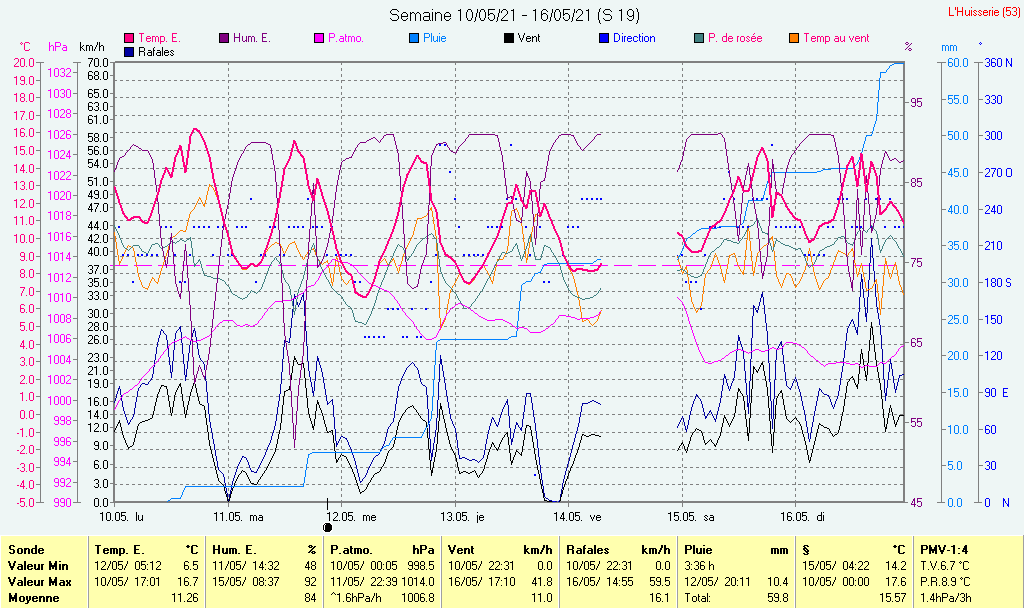Viewport: 1024px width, 608px height.
Task: Click the minimum humidity time '11/05/ 14:32'
Action: (x=246, y=566)
